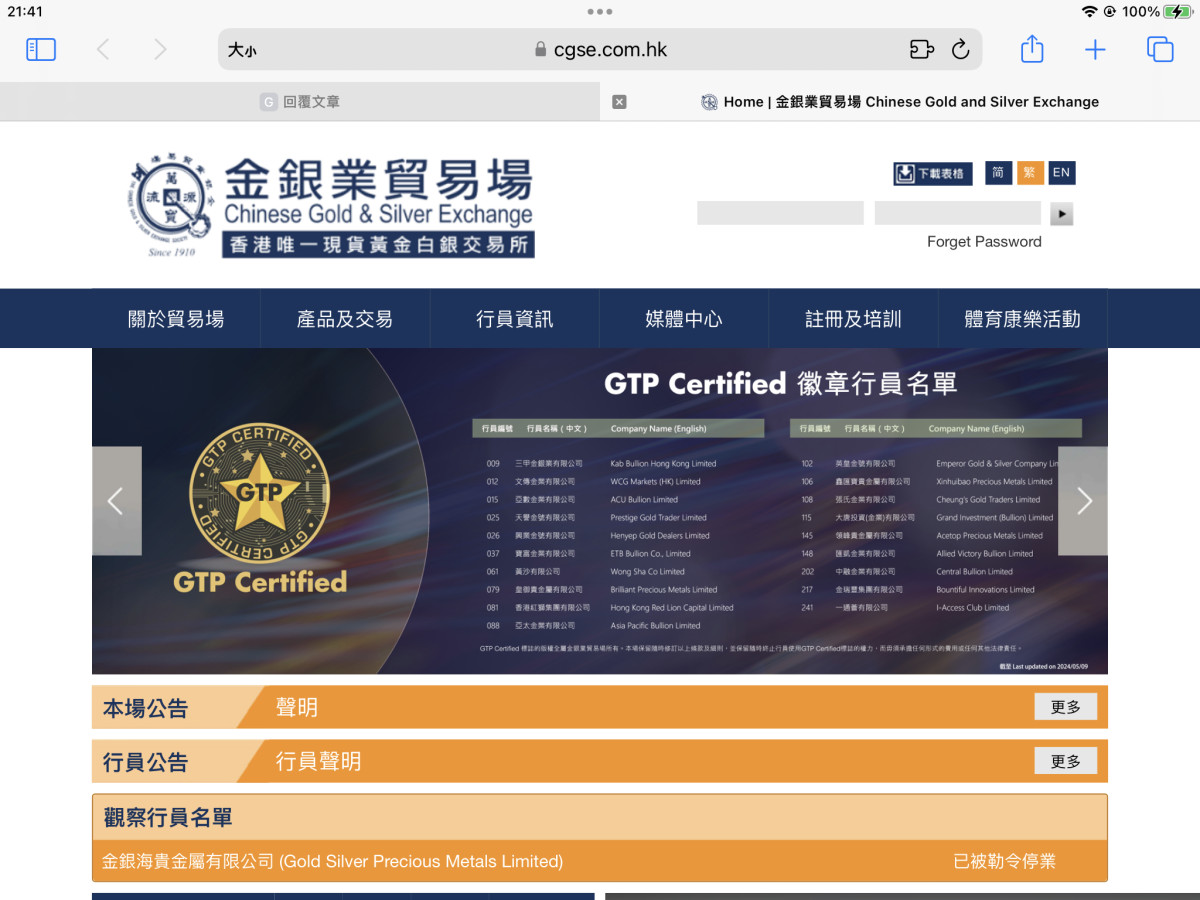Switch language to Simplified 简
The height and width of the screenshot is (900, 1200).
pyautogui.click(x=998, y=173)
